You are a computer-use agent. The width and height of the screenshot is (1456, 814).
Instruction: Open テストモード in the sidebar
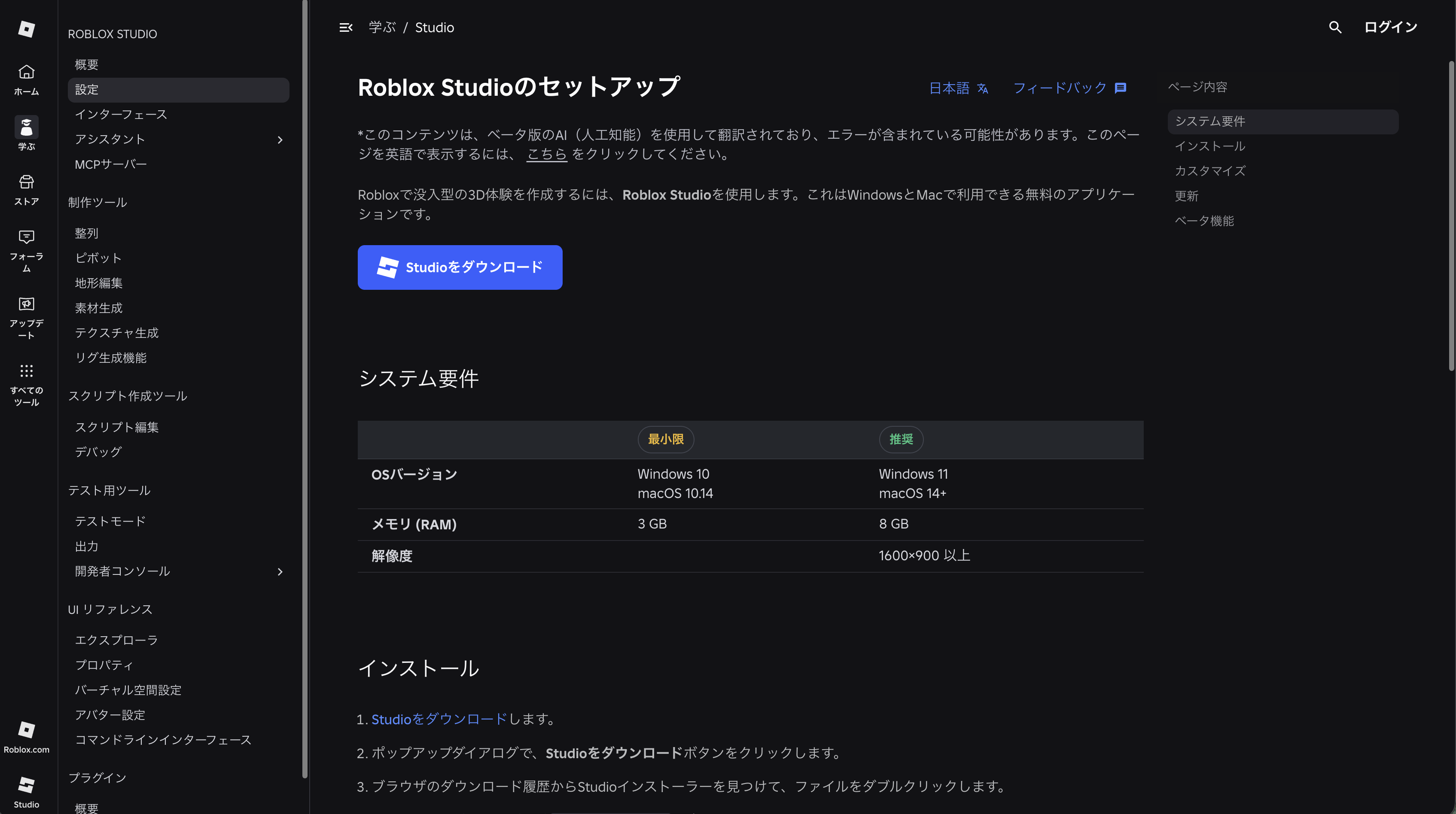(x=110, y=521)
